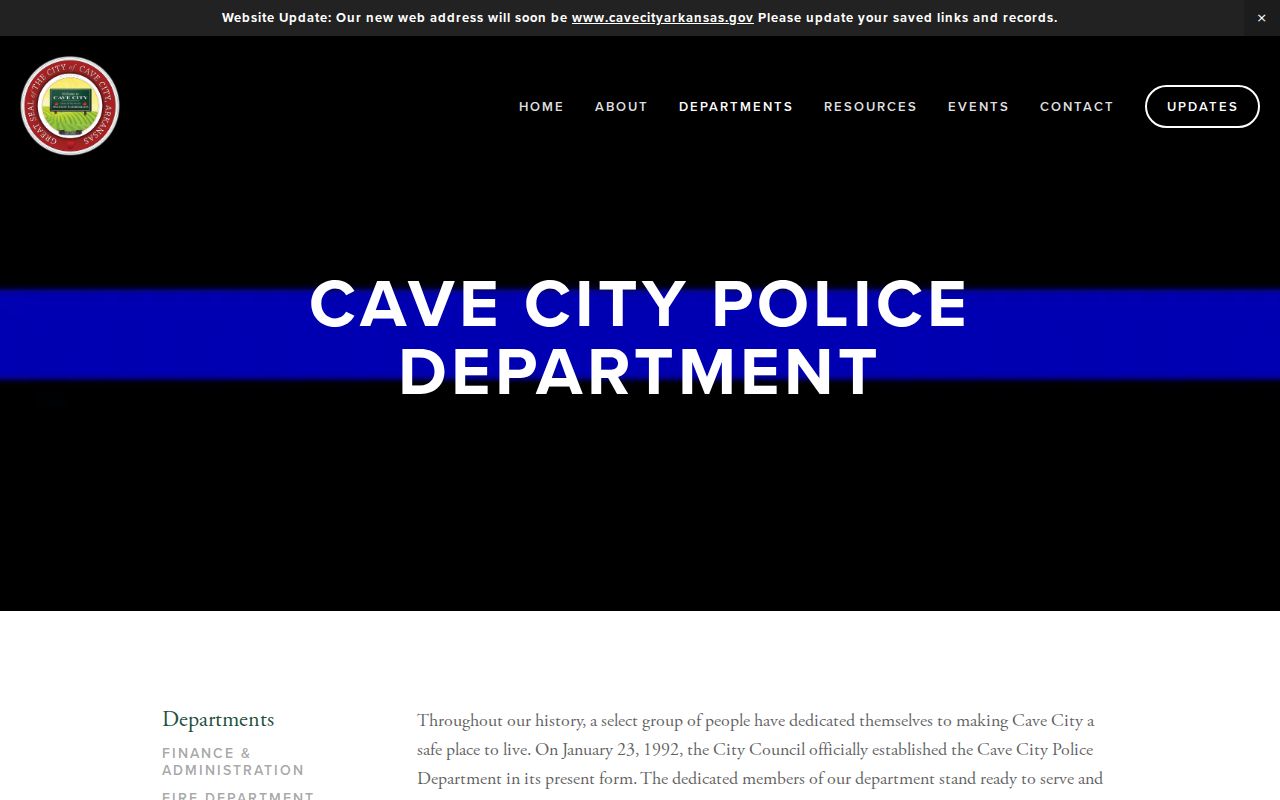Screen dimensions: 1280x800
Task: Open the About menu item
Action: click(x=621, y=106)
